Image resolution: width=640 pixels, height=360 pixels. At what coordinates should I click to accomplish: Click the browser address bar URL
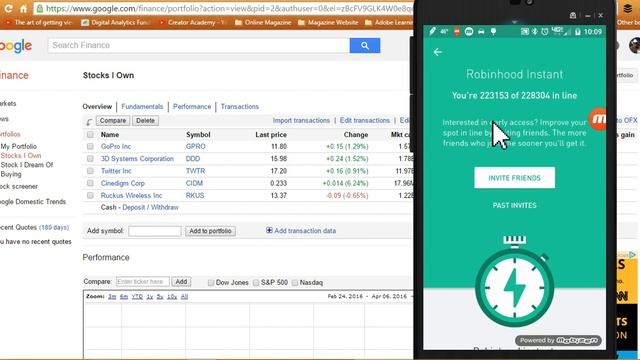229,8
